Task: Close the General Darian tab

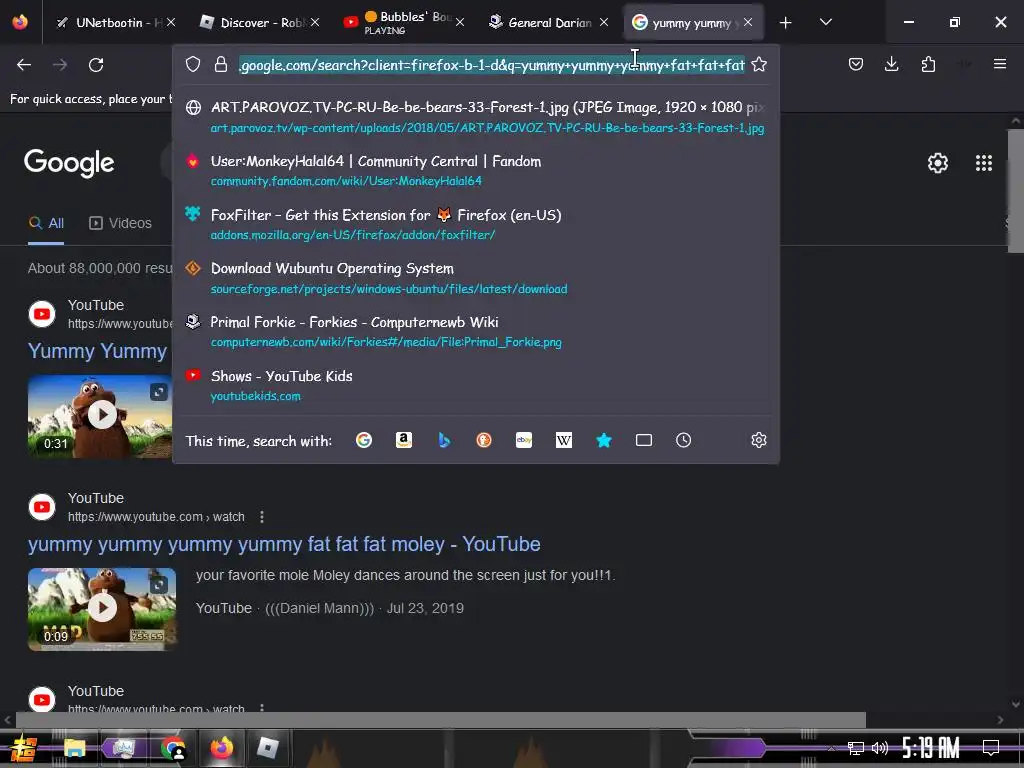Action: point(603,22)
